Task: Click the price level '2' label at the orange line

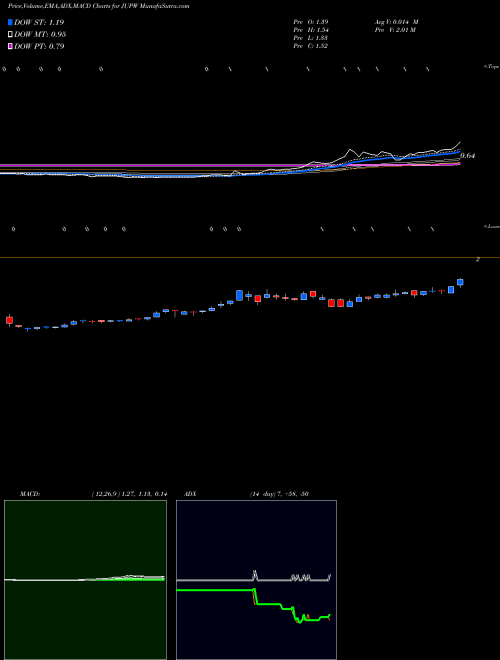Action: coord(478,260)
